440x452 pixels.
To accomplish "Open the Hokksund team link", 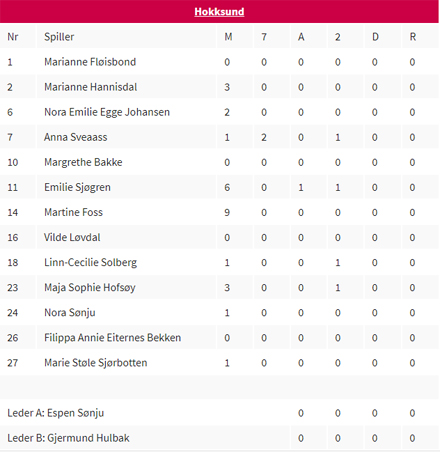I will pyautogui.click(x=219, y=12).
